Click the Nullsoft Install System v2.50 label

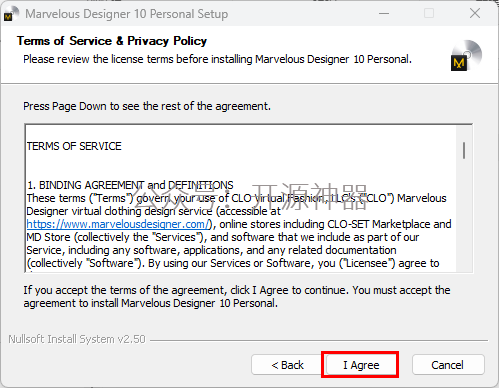coord(77,339)
